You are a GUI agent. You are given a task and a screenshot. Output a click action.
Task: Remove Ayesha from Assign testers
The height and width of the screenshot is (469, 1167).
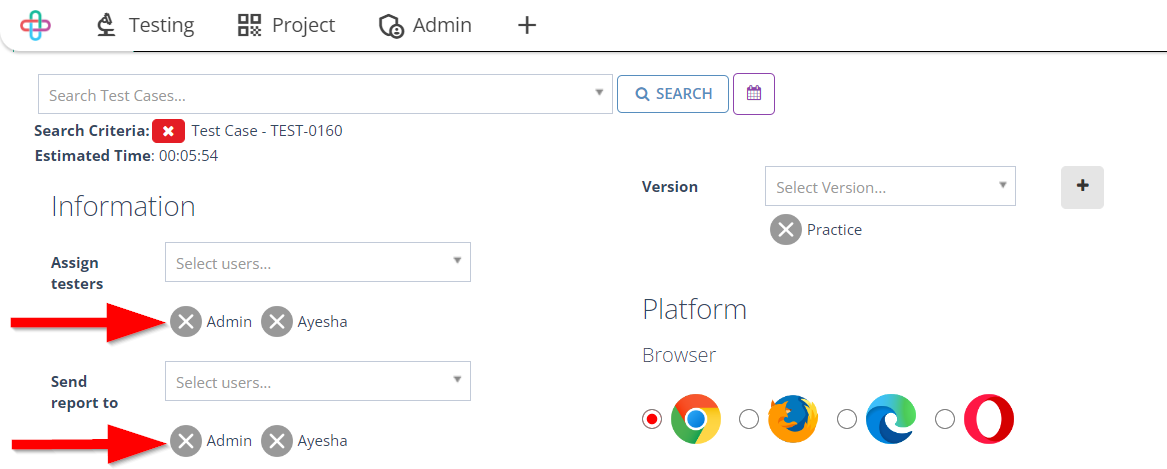tap(277, 322)
